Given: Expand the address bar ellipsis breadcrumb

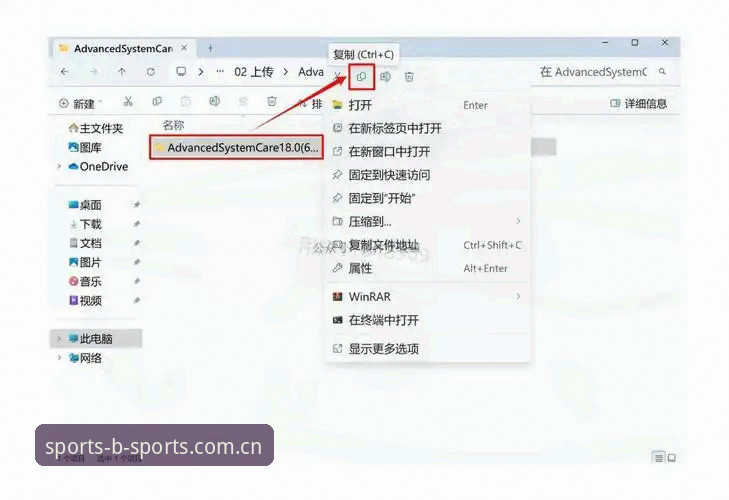Looking at the screenshot, I should (220, 72).
